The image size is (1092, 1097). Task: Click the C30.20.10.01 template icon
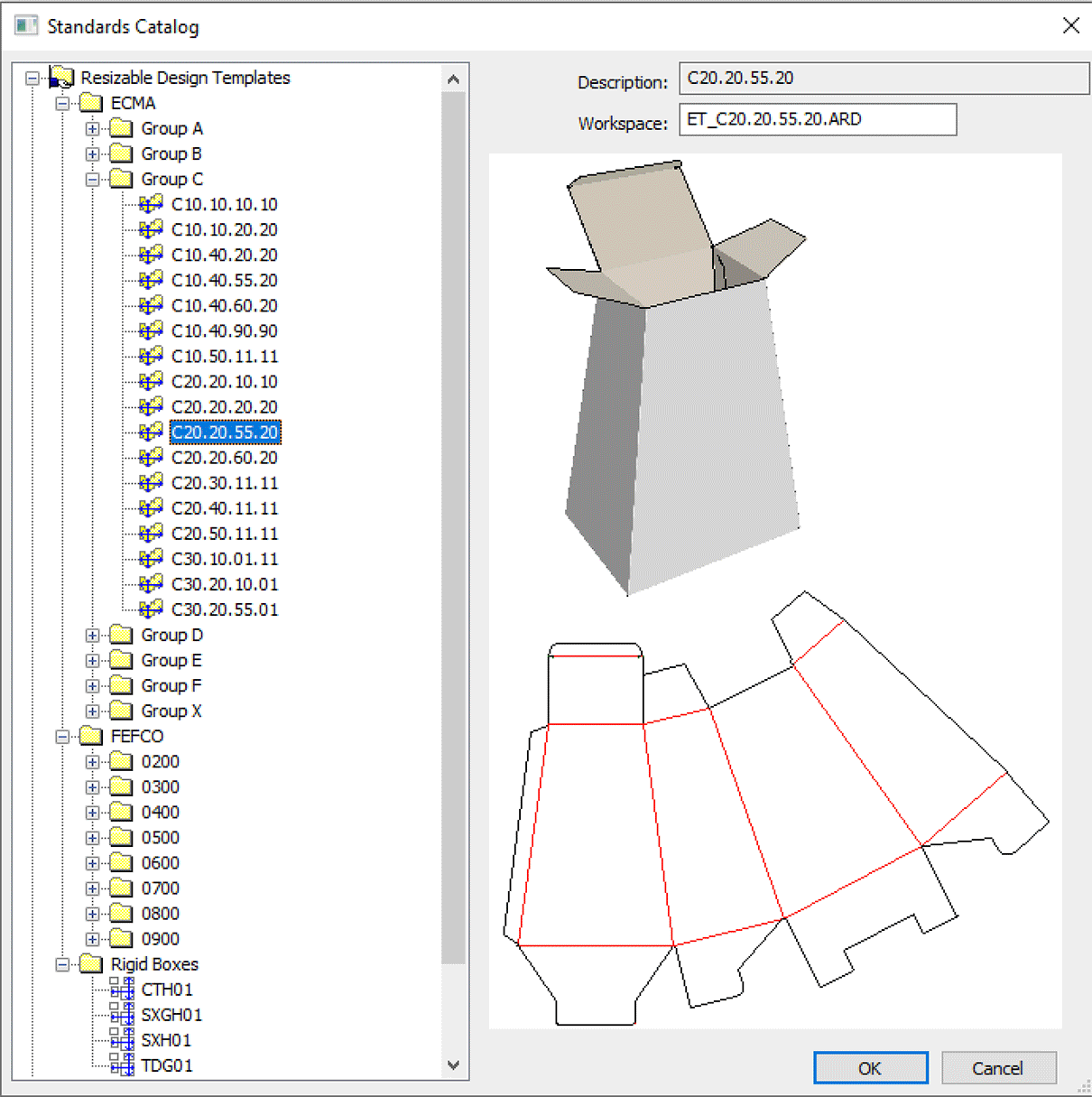coord(151,583)
